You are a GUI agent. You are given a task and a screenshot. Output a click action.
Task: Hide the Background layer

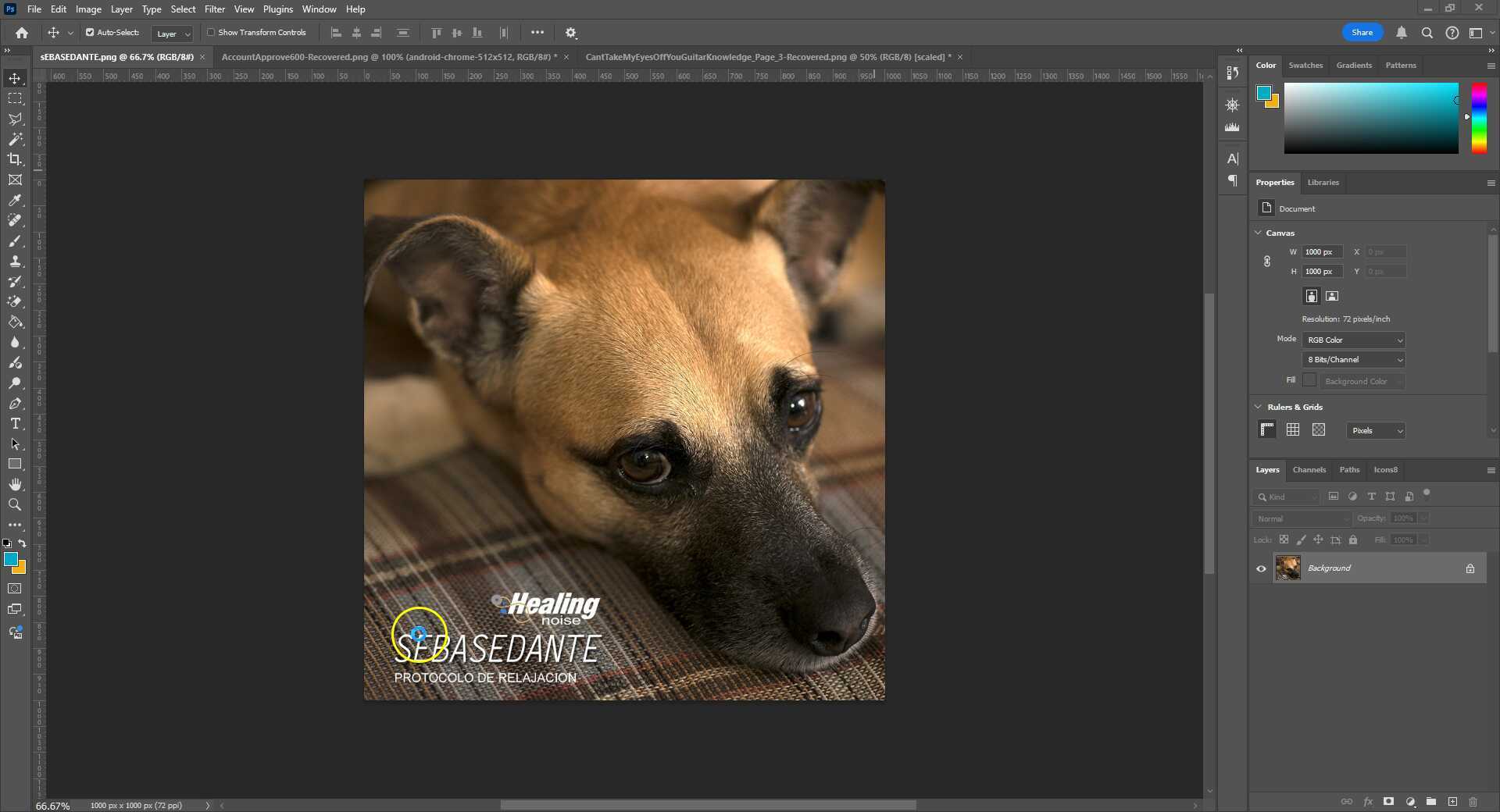coord(1260,568)
